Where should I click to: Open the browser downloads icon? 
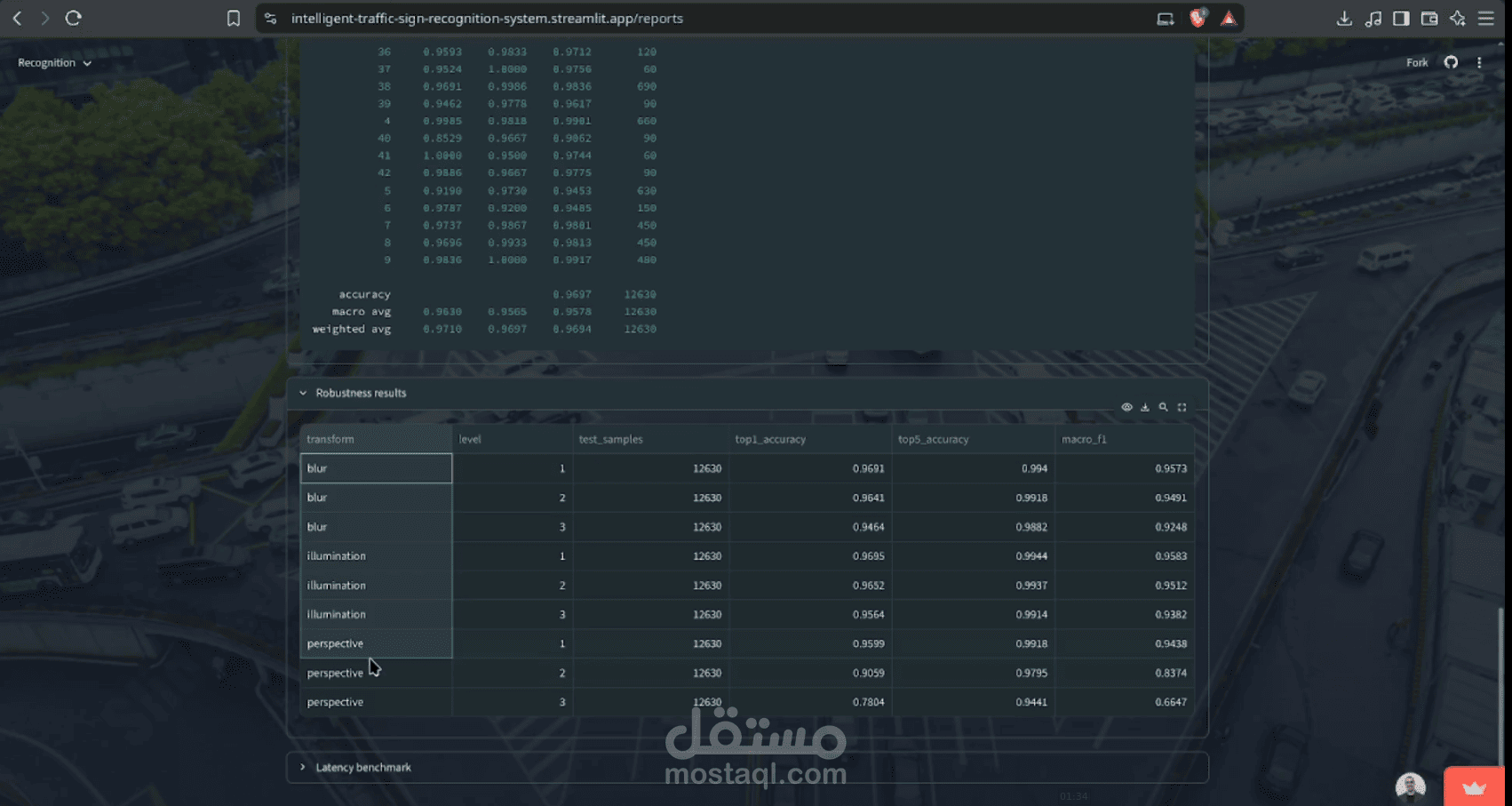tap(1344, 18)
